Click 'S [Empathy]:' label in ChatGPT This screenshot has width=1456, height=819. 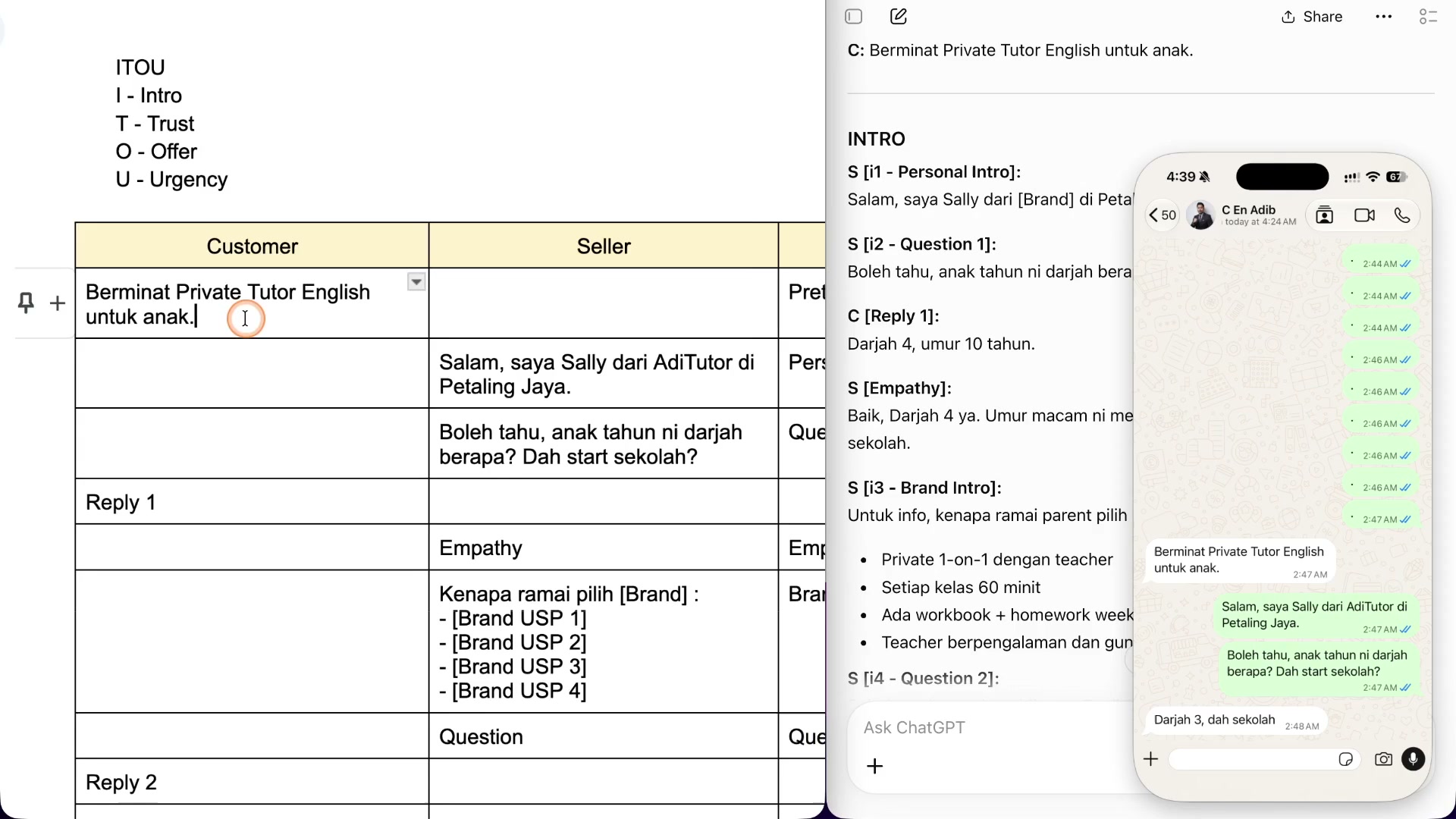pyautogui.click(x=899, y=388)
